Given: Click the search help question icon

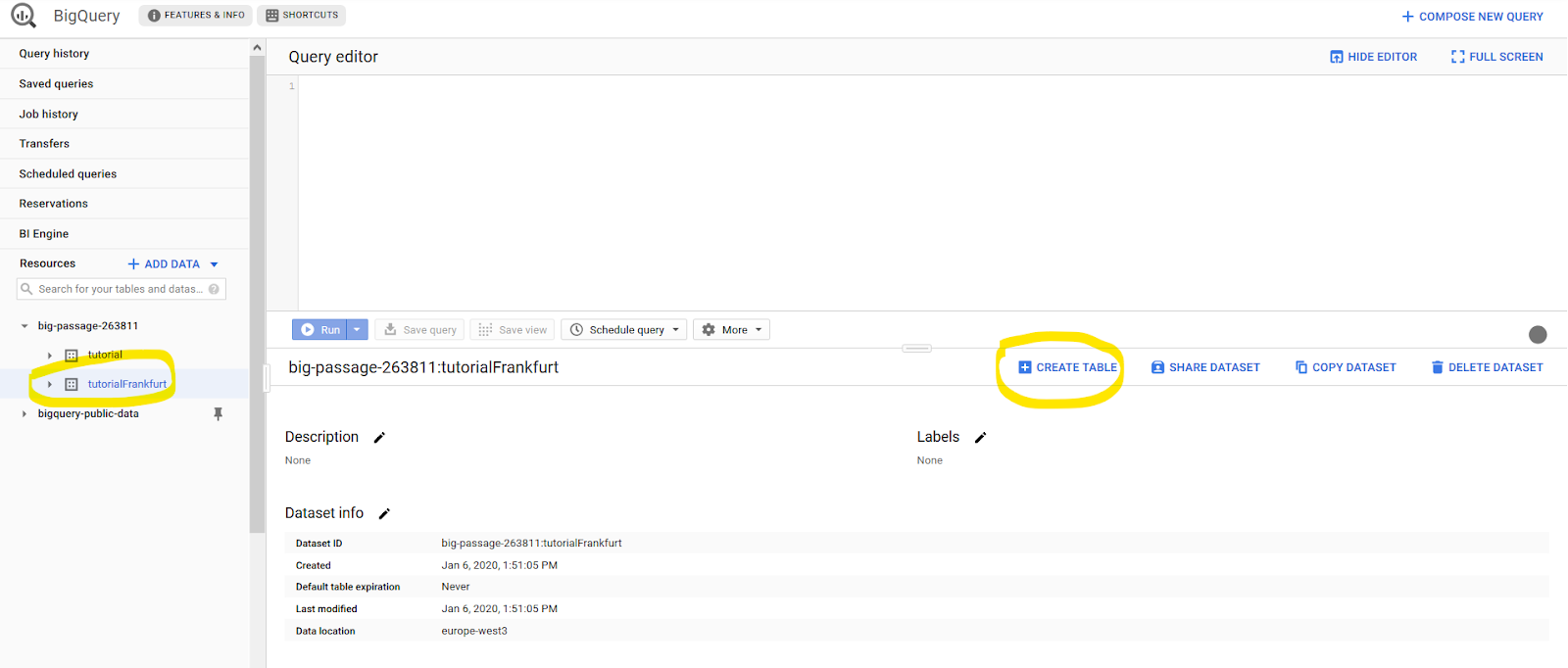Looking at the screenshot, I should pyautogui.click(x=214, y=289).
